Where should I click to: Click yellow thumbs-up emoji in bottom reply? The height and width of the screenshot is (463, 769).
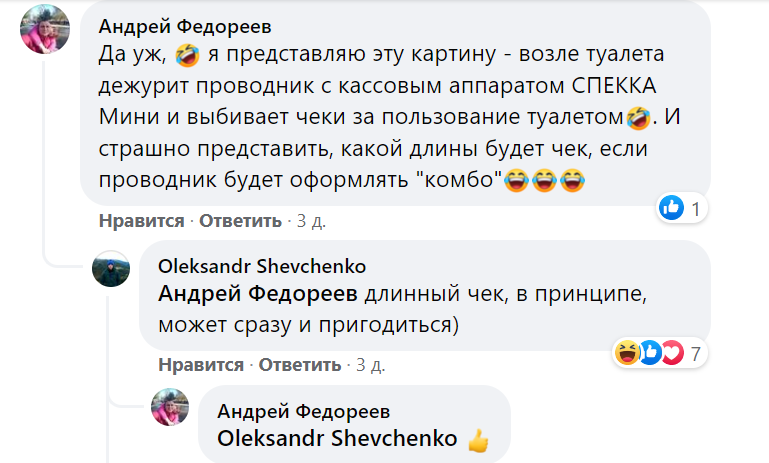point(478,439)
